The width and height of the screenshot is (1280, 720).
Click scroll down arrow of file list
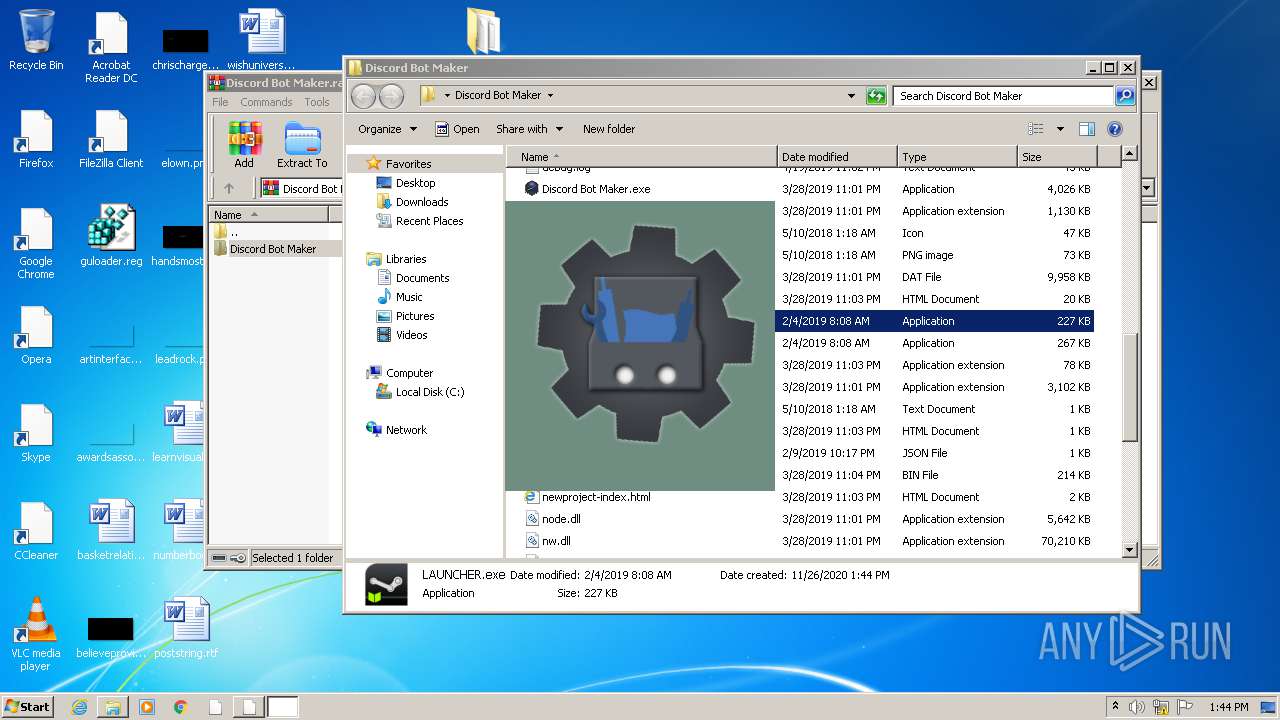click(1130, 550)
